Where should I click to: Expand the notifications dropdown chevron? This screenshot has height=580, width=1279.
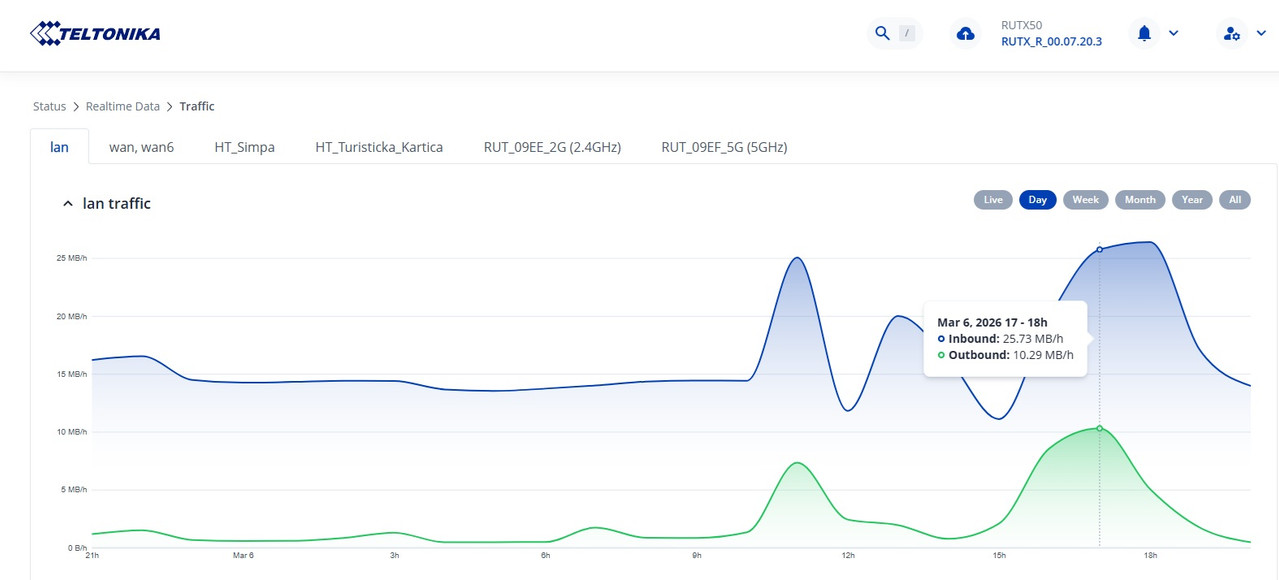pos(1174,33)
